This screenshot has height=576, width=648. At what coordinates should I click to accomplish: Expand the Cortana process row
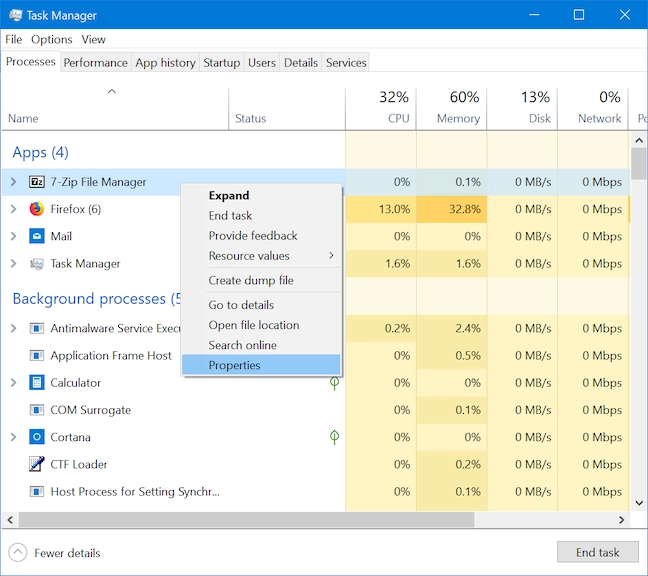coord(14,437)
